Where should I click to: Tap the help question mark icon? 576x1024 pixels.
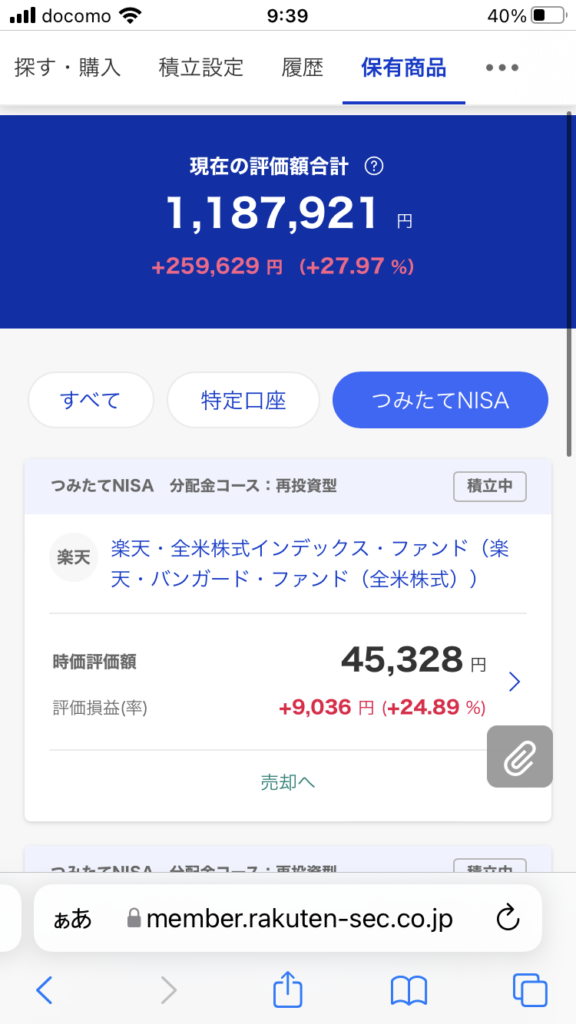point(374,167)
